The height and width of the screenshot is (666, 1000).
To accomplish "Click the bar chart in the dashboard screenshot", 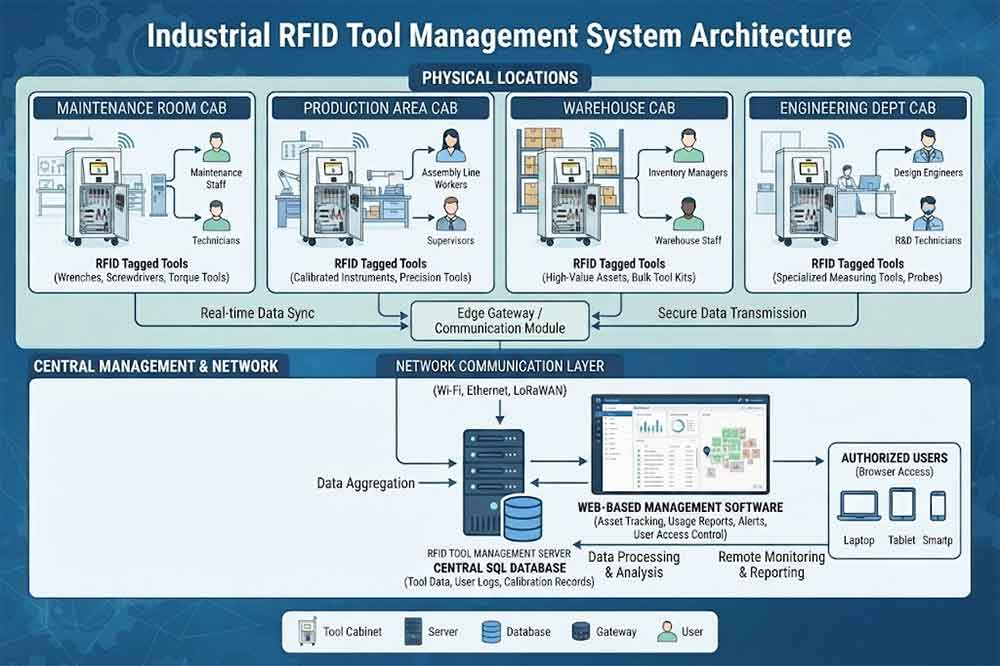I will click(651, 426).
